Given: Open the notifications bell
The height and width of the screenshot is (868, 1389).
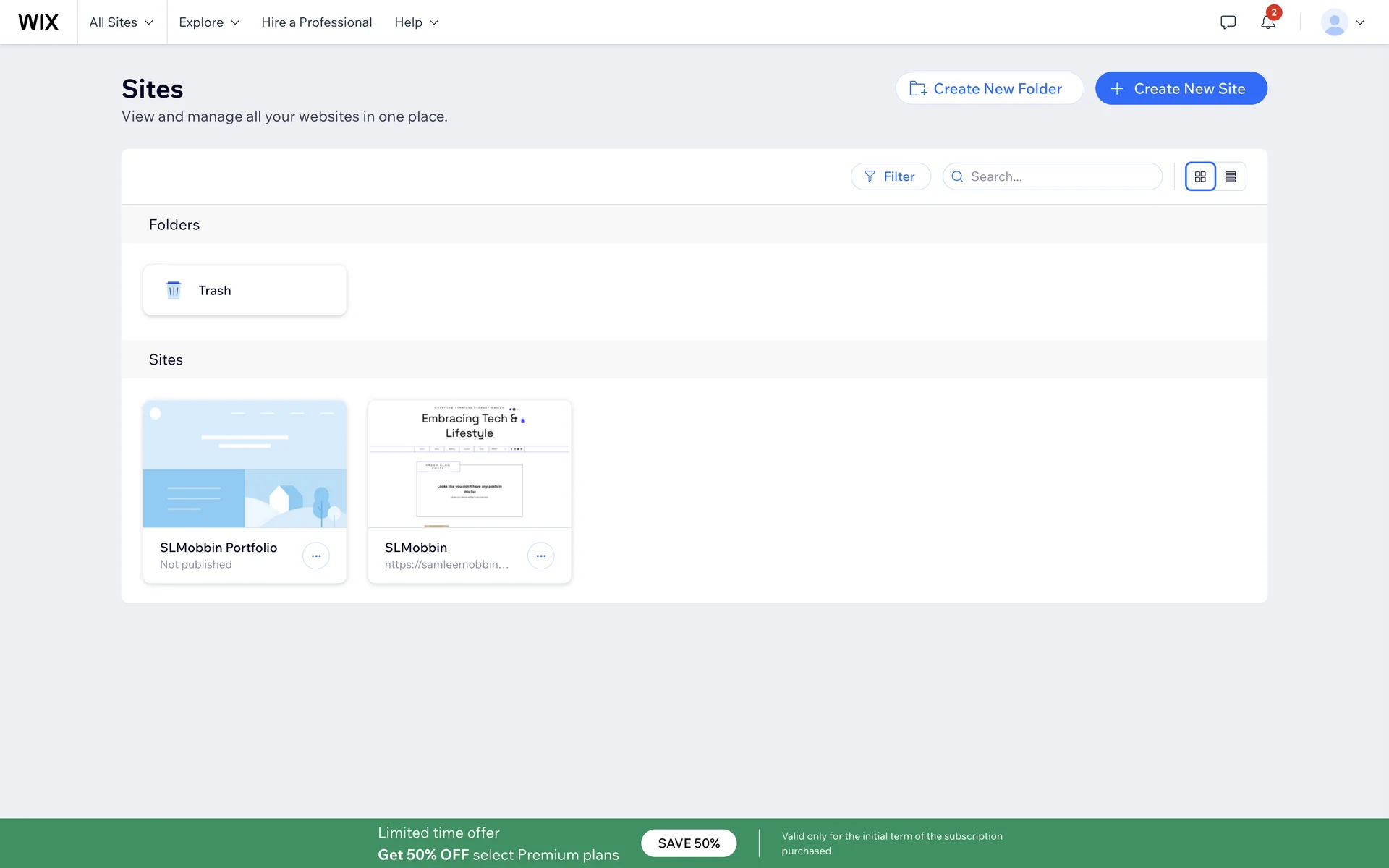Looking at the screenshot, I should tap(1267, 22).
